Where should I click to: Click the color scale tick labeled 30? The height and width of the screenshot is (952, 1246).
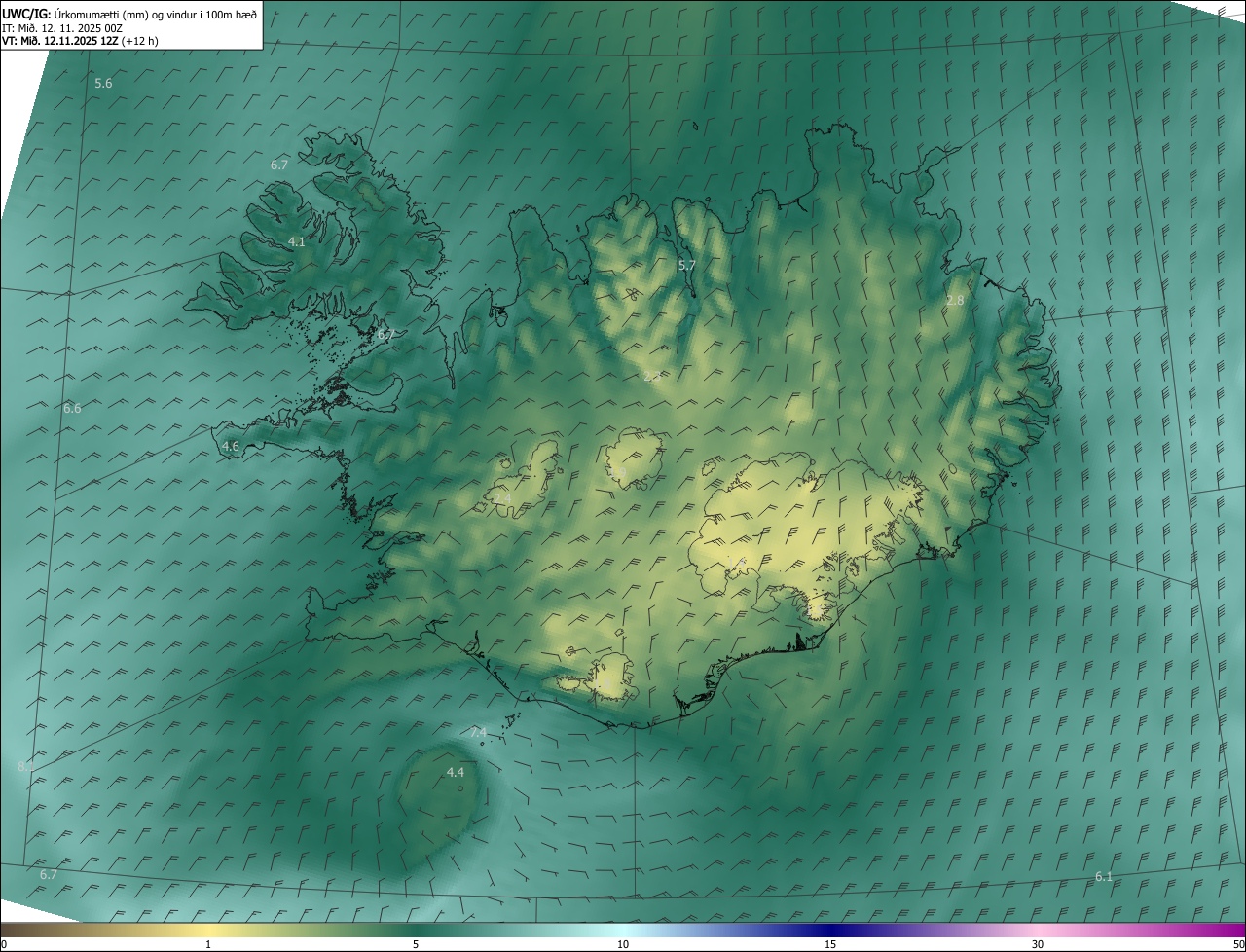click(x=1038, y=944)
